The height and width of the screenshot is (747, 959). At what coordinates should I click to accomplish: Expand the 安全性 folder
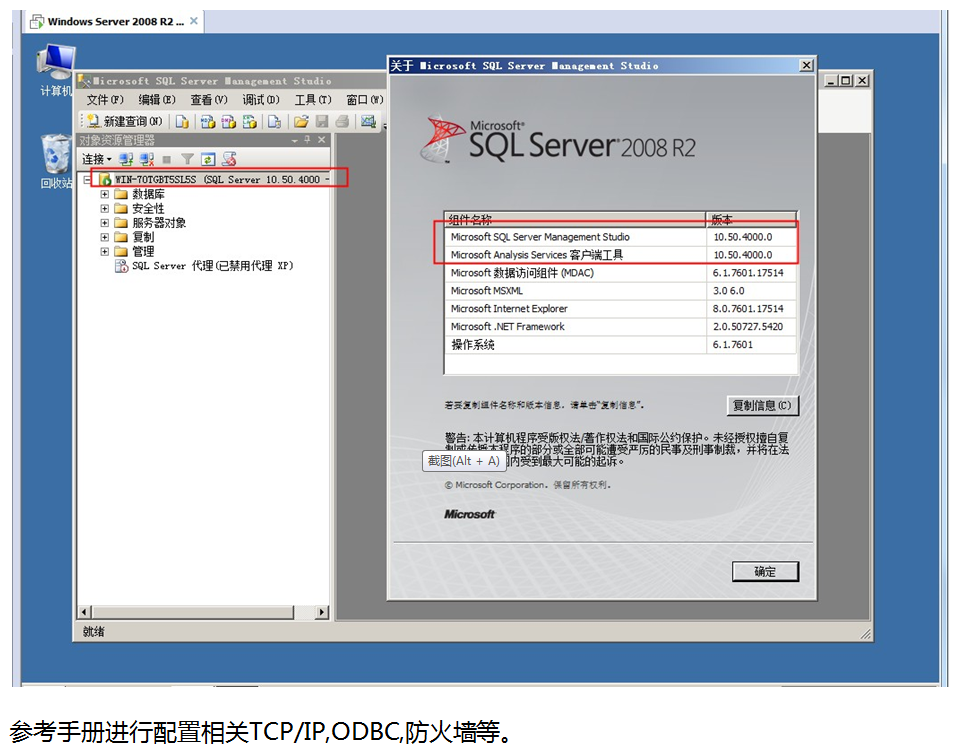tap(105, 208)
